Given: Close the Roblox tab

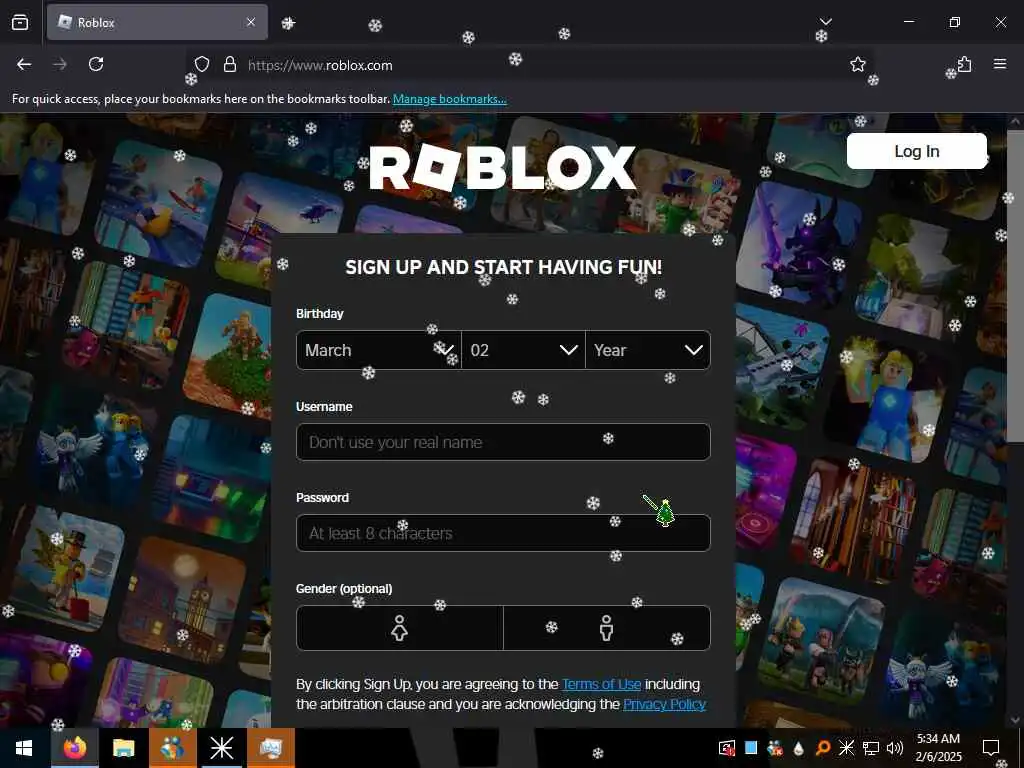Looking at the screenshot, I should tap(251, 22).
